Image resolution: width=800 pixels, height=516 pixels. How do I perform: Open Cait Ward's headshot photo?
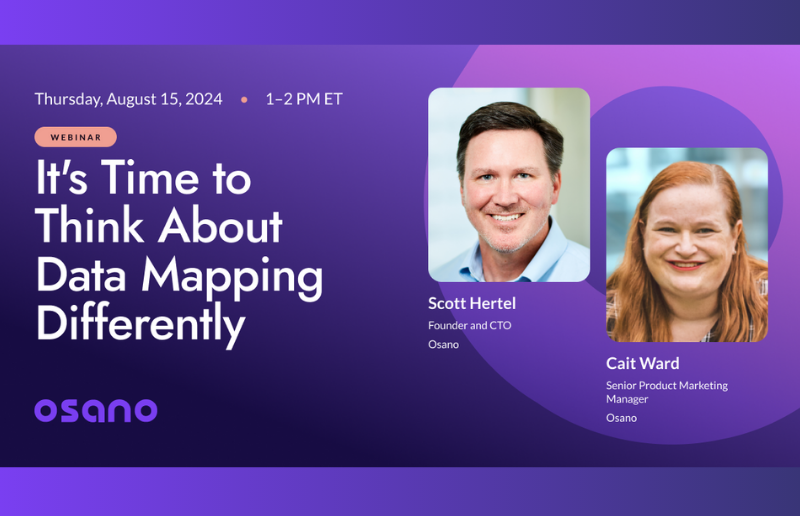coord(686,245)
